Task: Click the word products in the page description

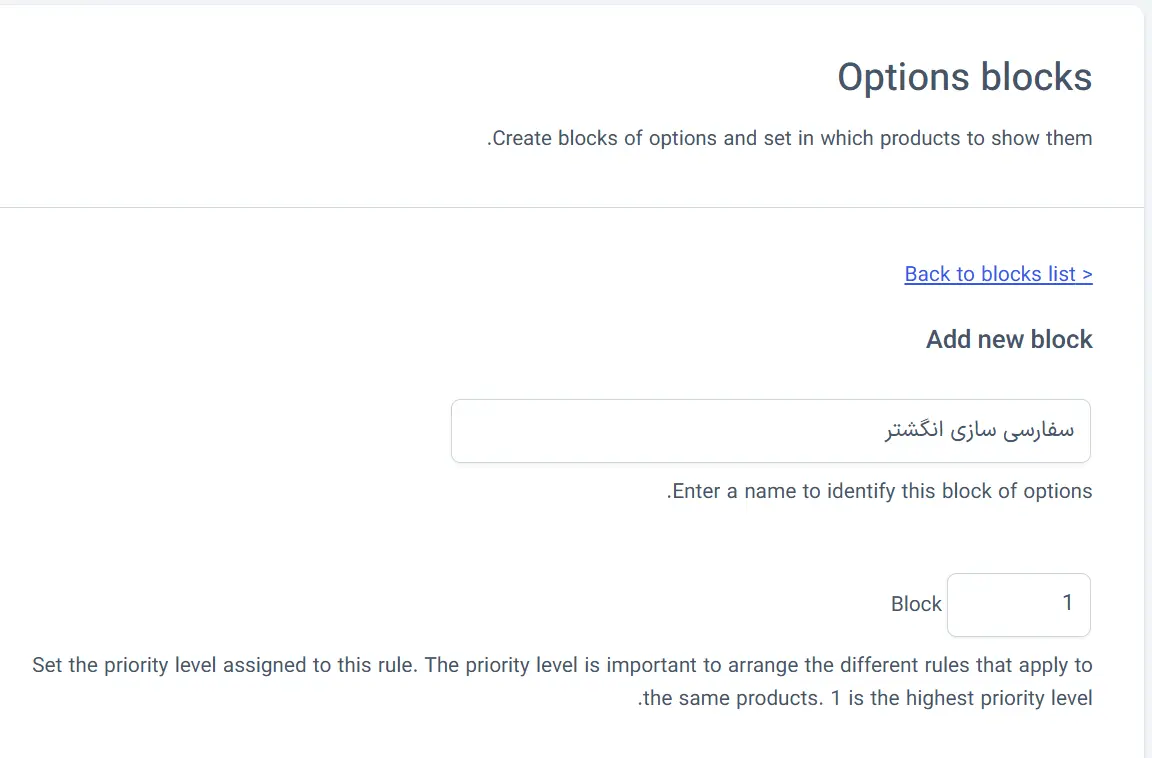Action: 920,138
